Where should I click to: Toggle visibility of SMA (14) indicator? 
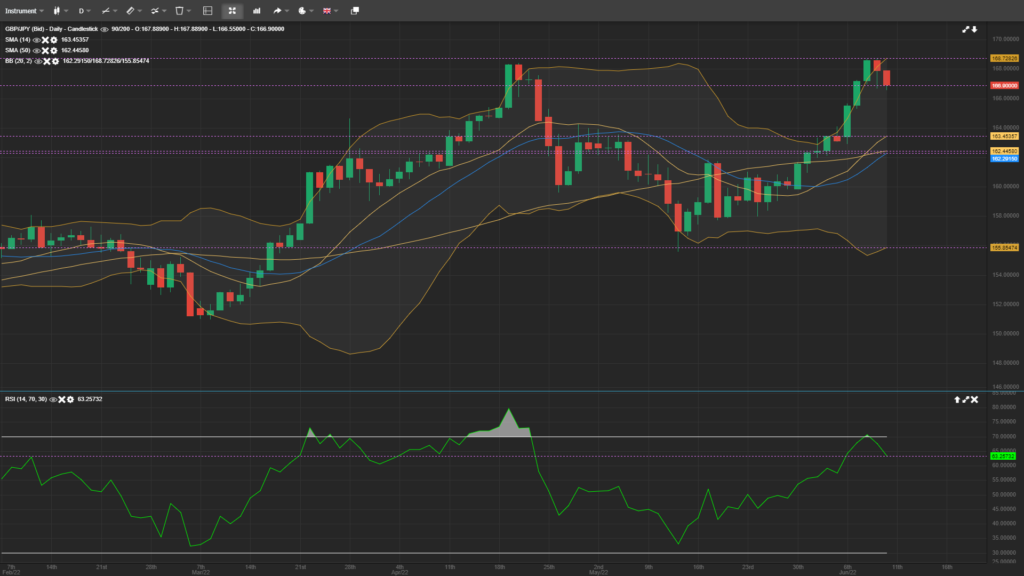pos(37,40)
